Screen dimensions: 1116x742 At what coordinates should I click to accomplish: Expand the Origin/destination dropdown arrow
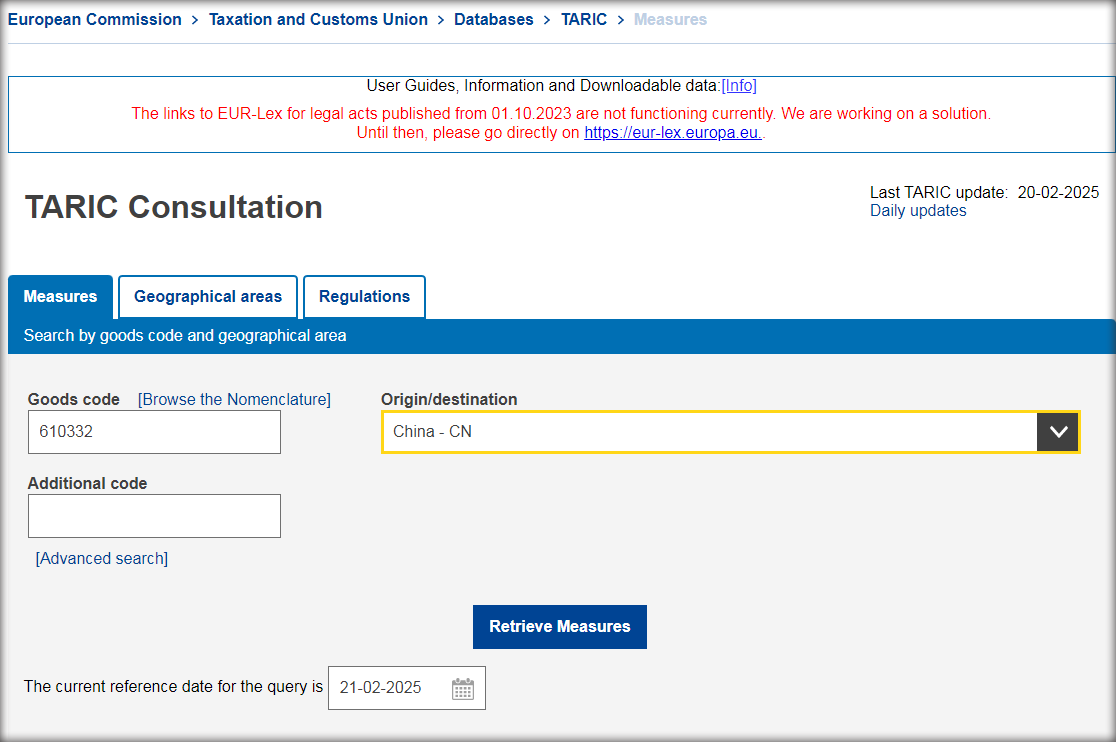(1058, 432)
